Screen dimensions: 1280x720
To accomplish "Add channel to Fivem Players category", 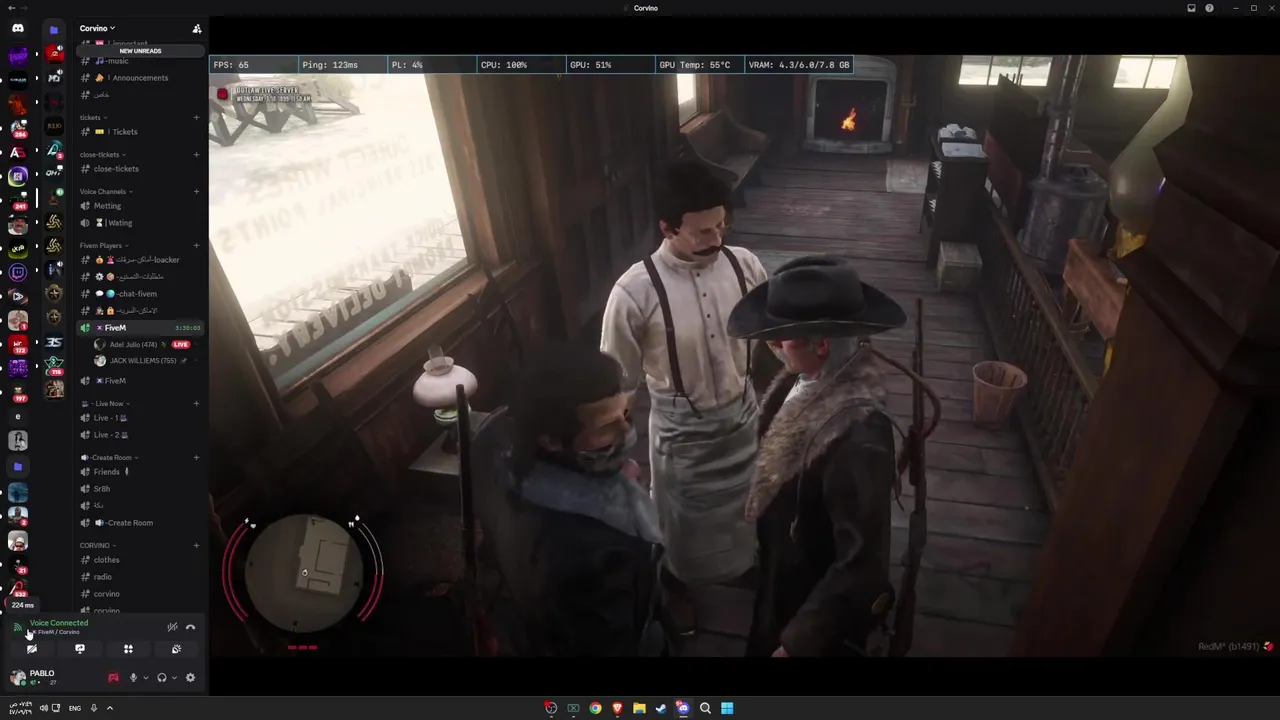I will tap(196, 245).
